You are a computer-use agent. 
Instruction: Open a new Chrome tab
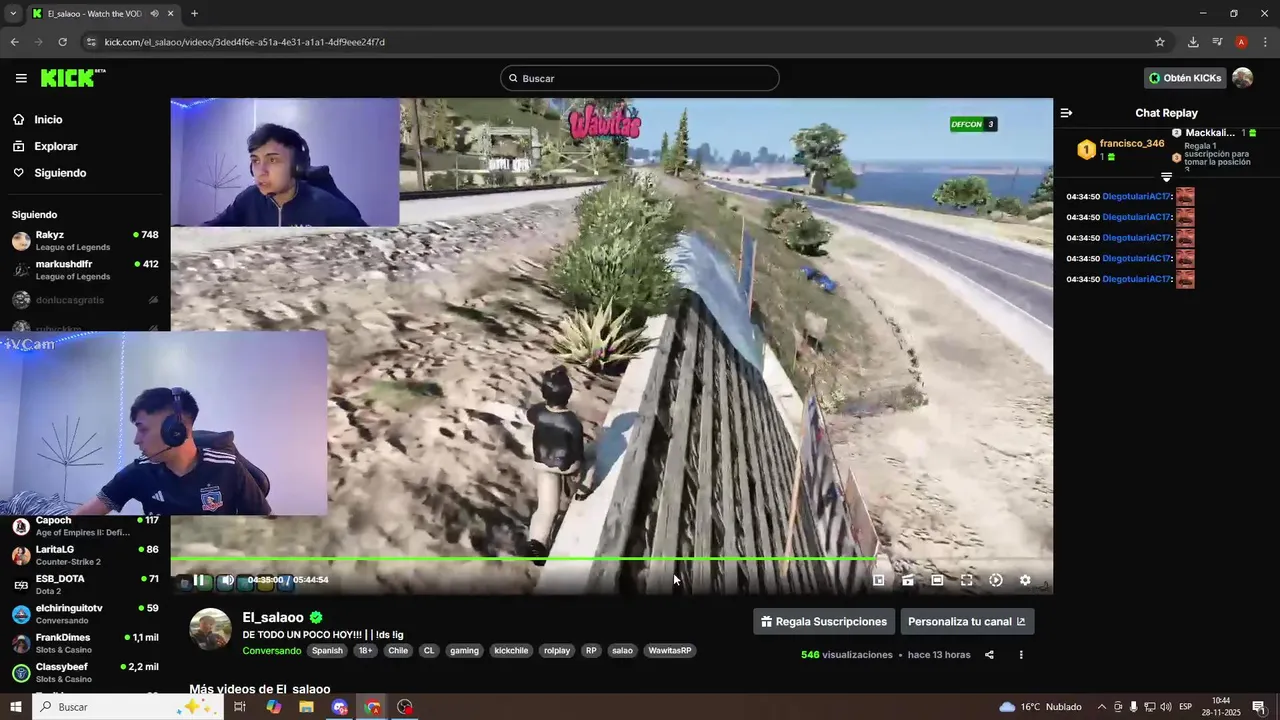pyautogui.click(x=194, y=14)
